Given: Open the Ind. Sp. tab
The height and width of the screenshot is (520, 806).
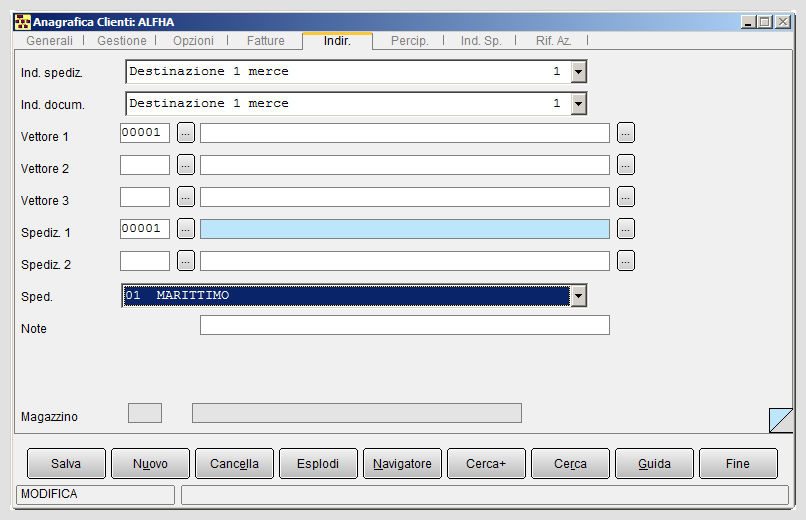Looking at the screenshot, I should pos(481,41).
